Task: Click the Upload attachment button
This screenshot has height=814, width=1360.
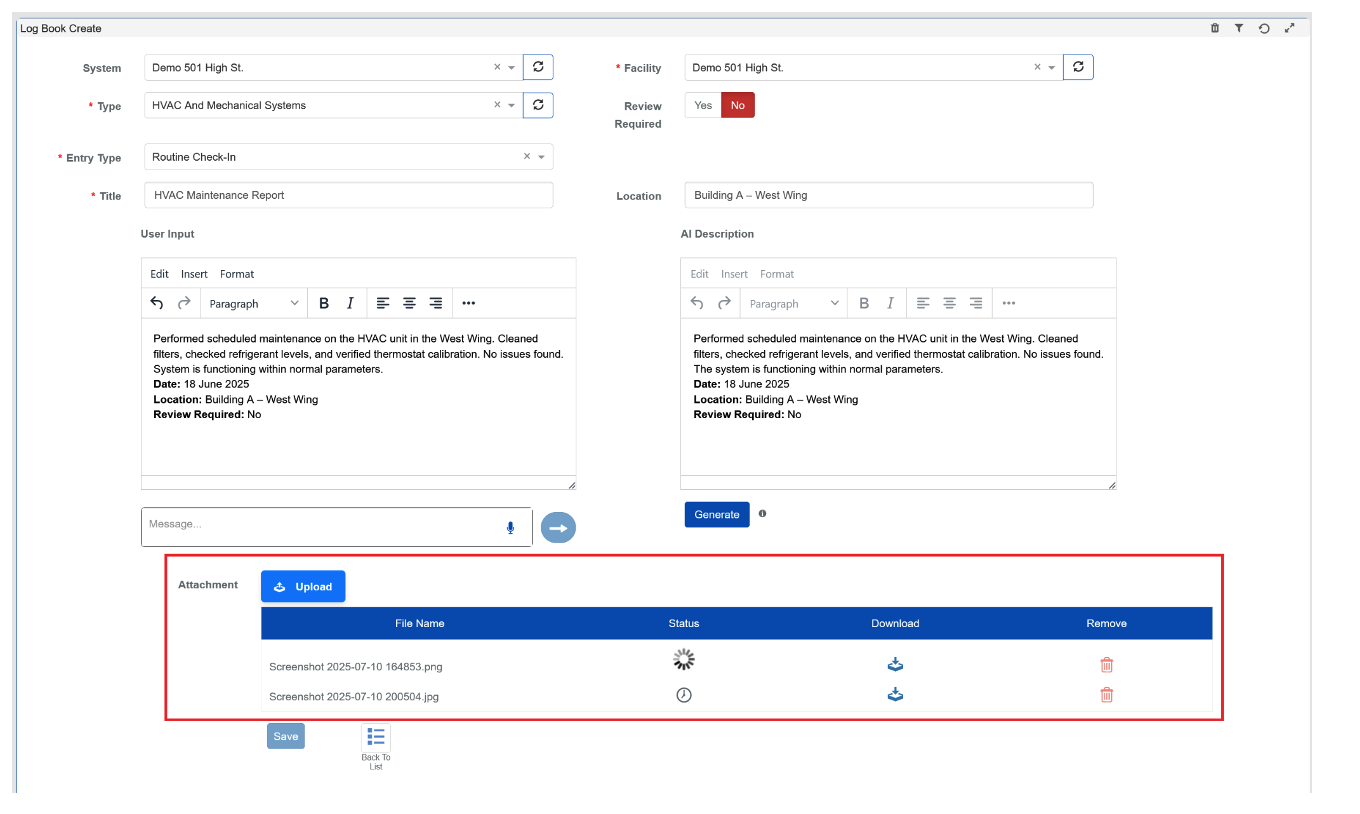Action: [303, 587]
